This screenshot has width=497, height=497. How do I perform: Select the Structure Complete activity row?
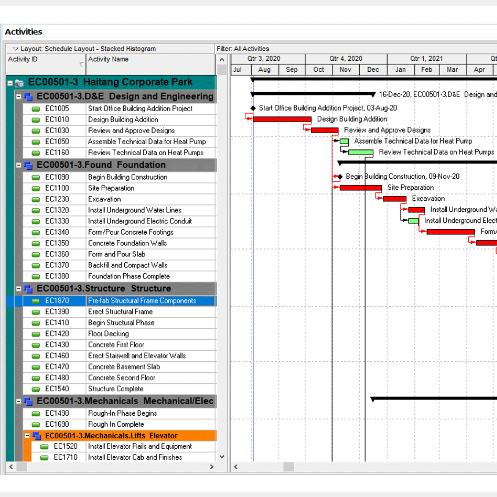tap(119, 389)
